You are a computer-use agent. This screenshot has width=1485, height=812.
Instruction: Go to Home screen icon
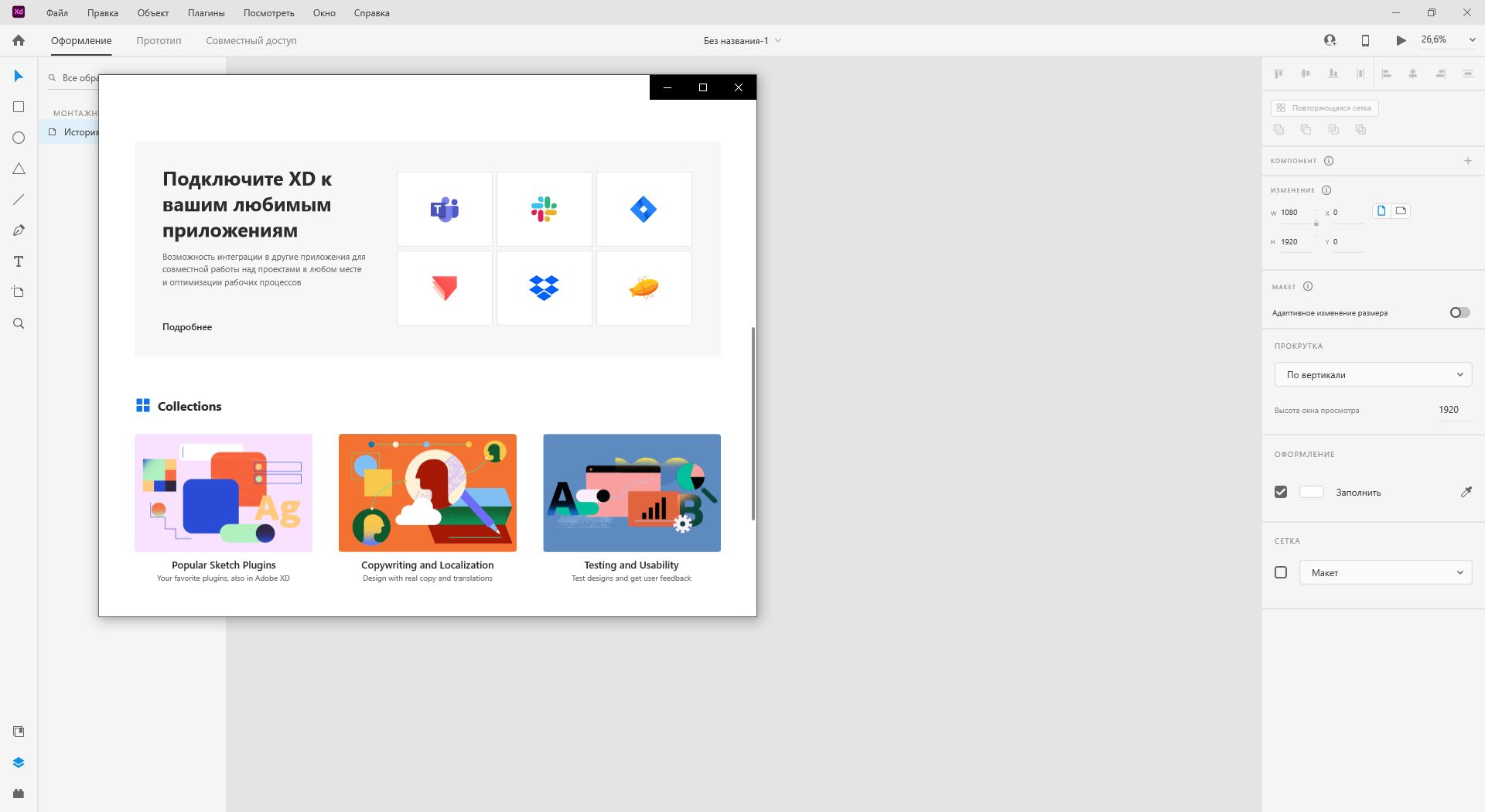click(x=19, y=40)
